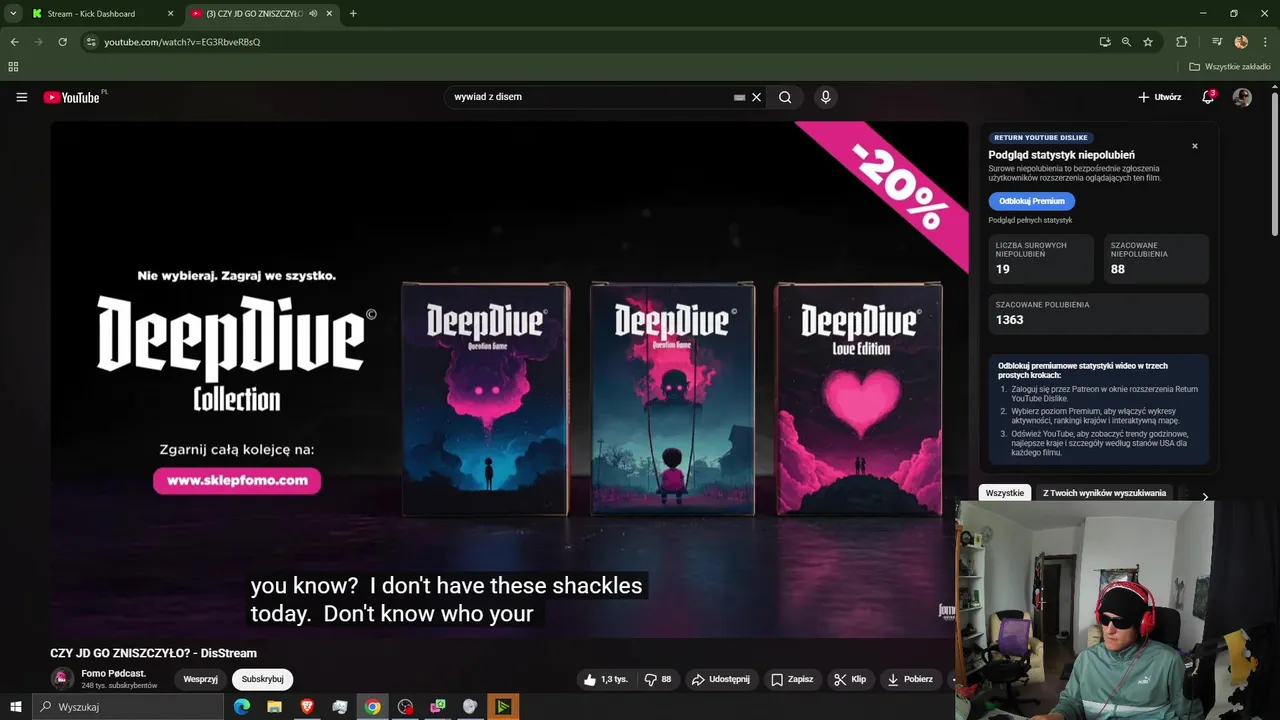Image resolution: width=1280 pixels, height=720 pixels.
Task: Click the Szacowane polubienia 1363 card
Action: point(1098,313)
